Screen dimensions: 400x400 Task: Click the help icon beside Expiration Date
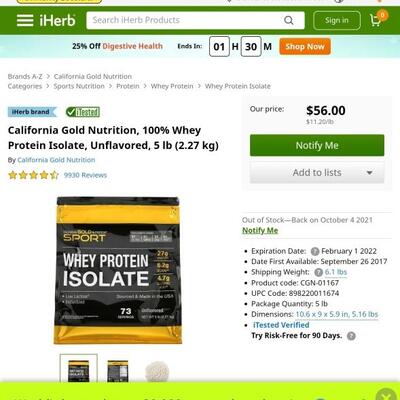click(315, 251)
